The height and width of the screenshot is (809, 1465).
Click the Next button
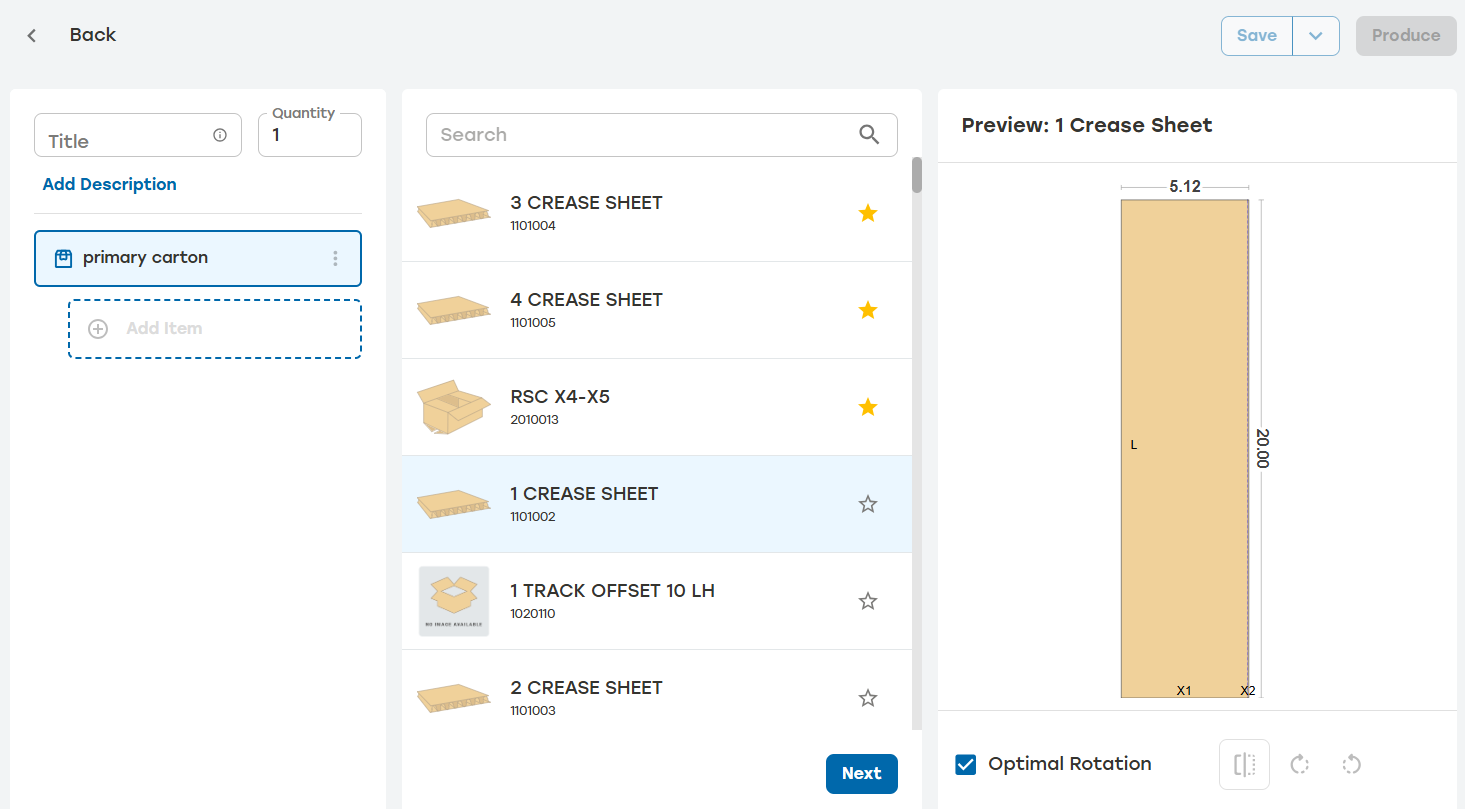(x=862, y=774)
